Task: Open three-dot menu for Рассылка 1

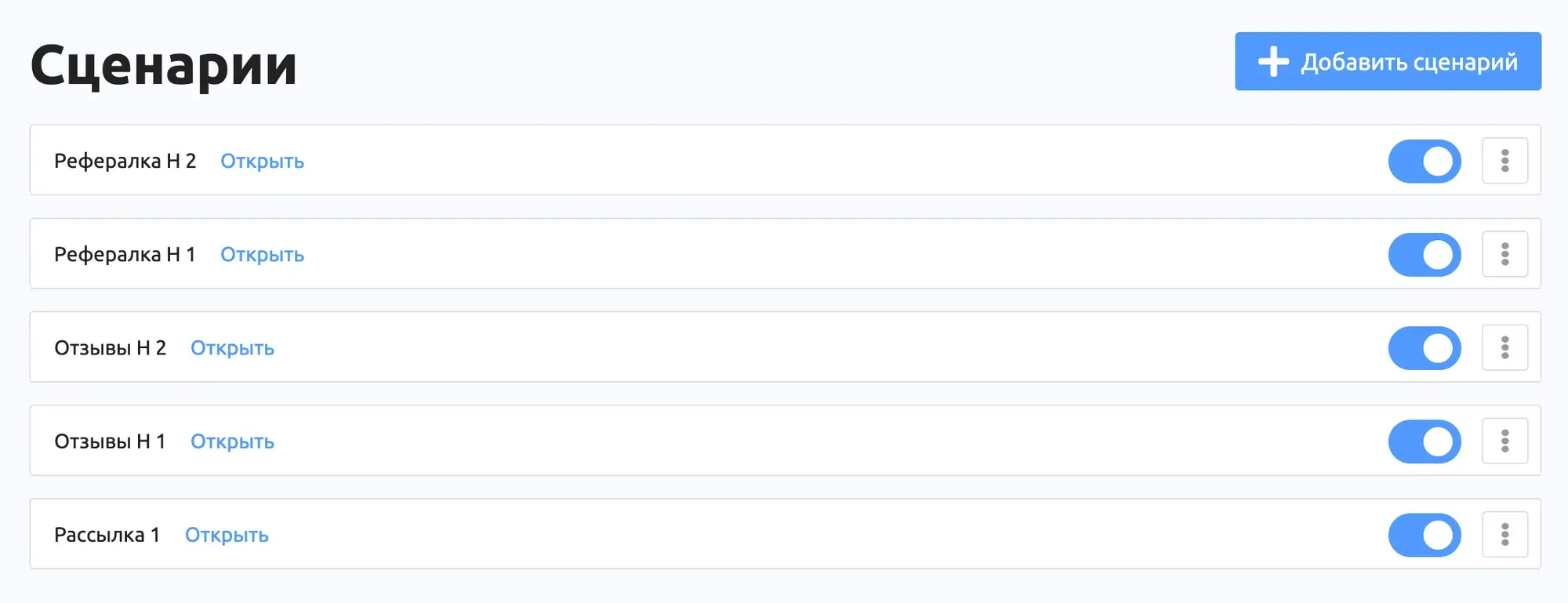Action: [1504, 534]
